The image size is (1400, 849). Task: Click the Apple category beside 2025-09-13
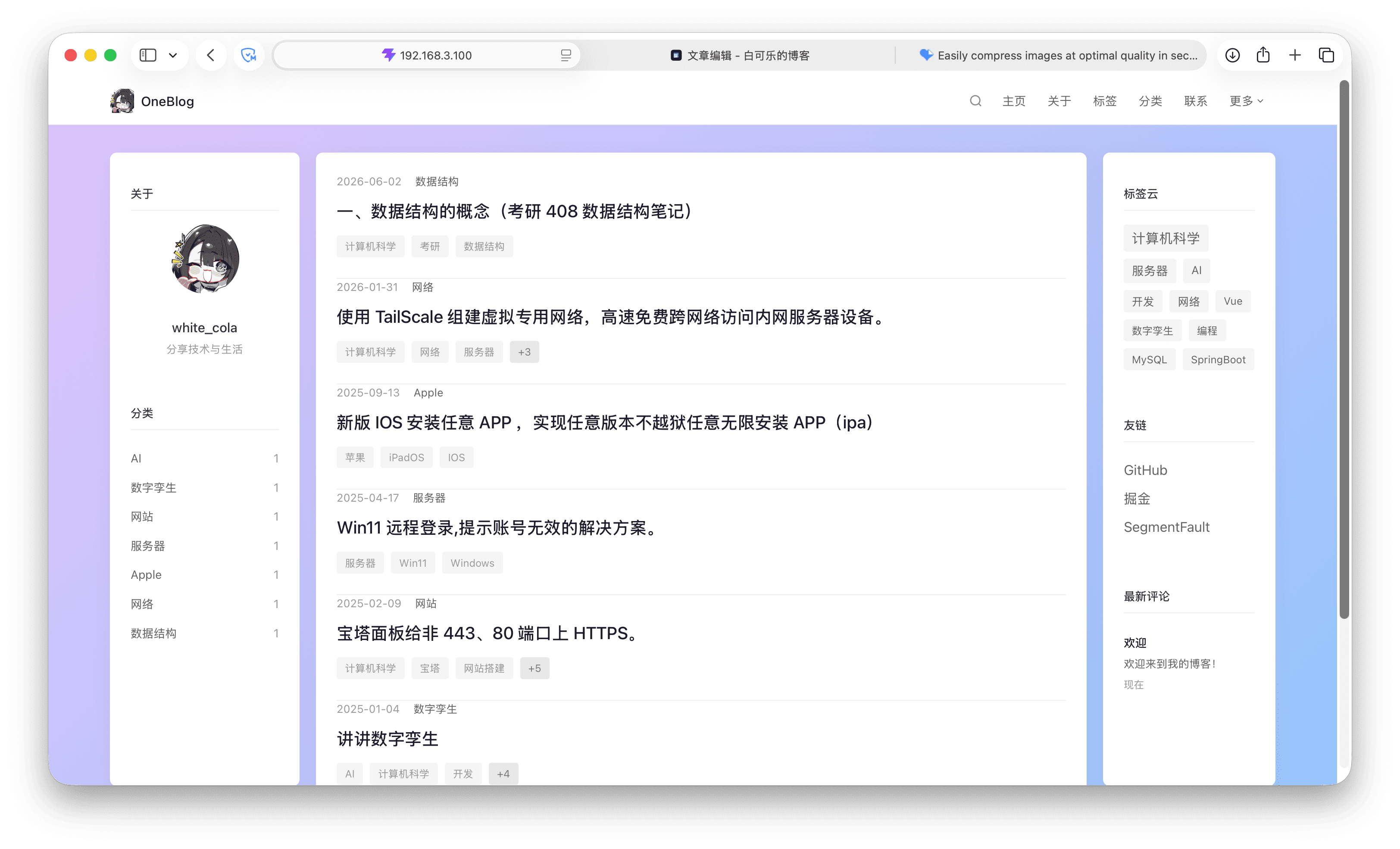(428, 393)
